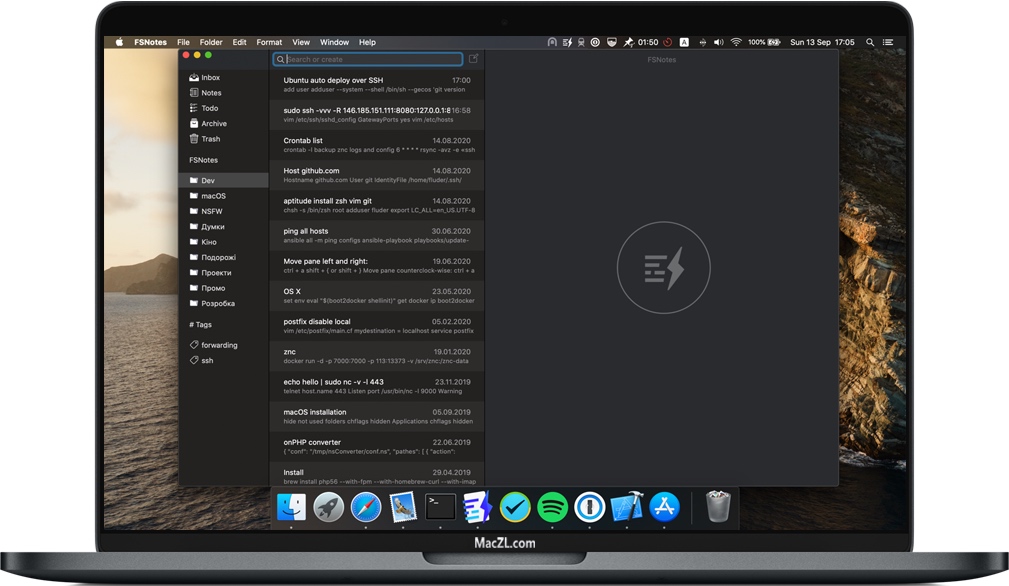Viewport: 1009px width, 586px height.
Task: Open the Todo section
Action: pos(206,108)
